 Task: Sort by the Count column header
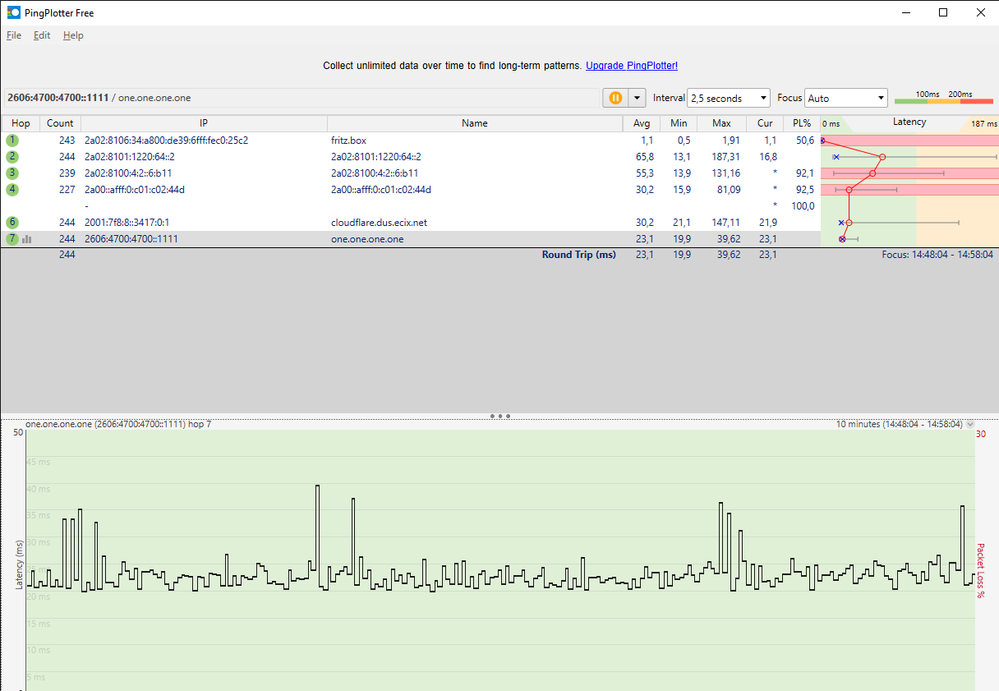pyautogui.click(x=60, y=124)
